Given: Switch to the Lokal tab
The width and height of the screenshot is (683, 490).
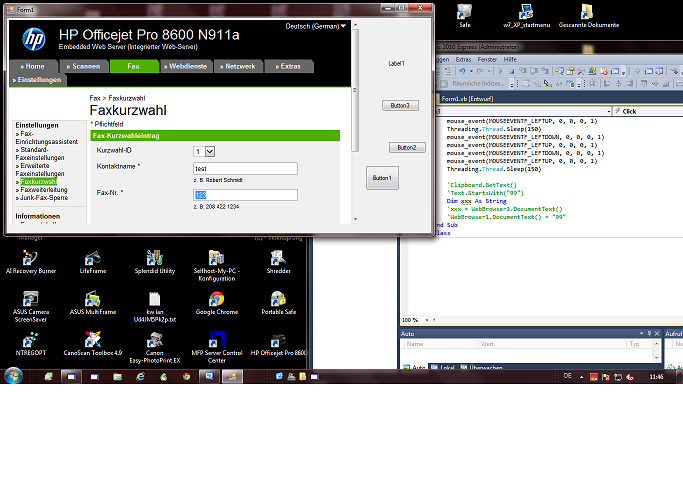Looking at the screenshot, I should [x=443, y=368].
